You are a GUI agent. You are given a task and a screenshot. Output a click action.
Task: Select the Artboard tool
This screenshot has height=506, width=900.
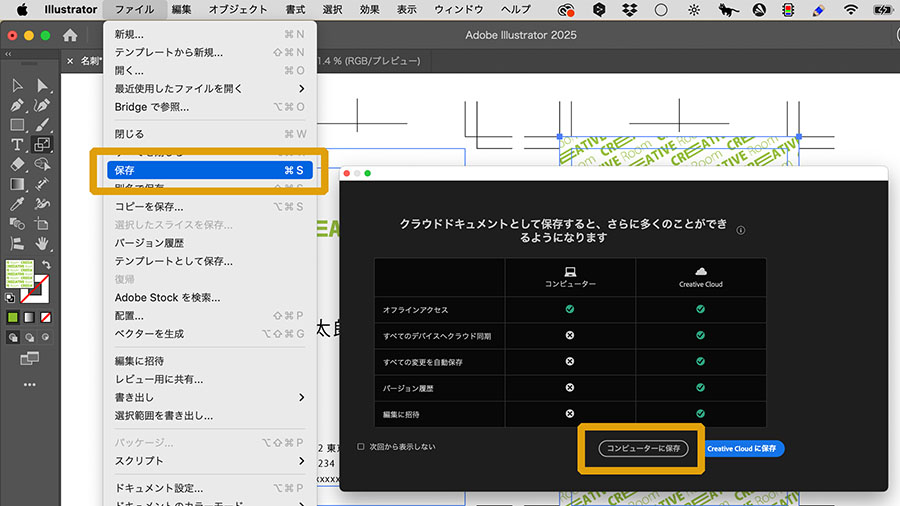[42, 224]
